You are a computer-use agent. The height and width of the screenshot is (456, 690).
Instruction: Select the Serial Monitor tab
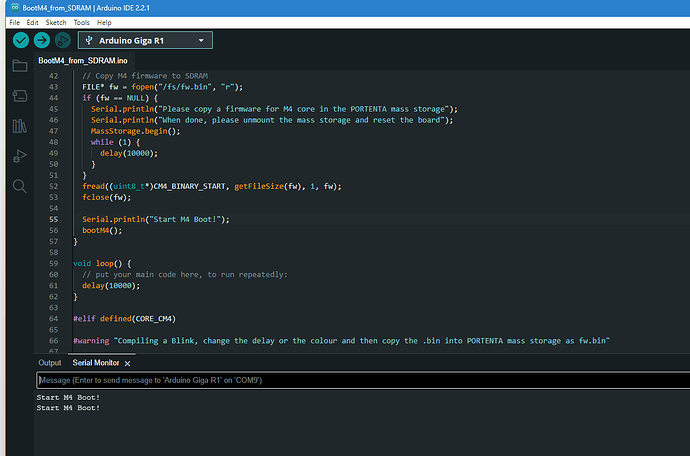click(98, 362)
